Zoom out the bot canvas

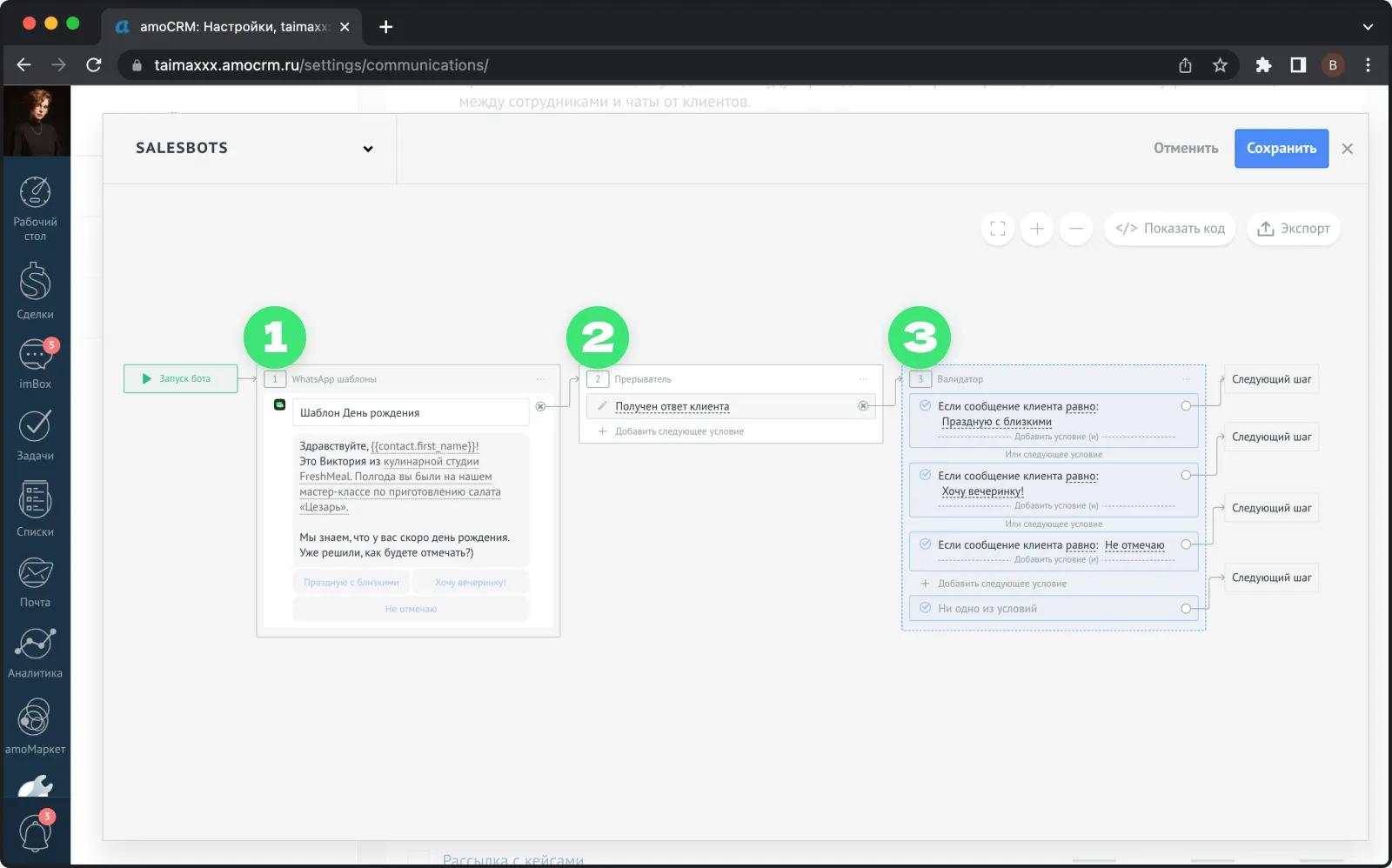click(x=1076, y=229)
